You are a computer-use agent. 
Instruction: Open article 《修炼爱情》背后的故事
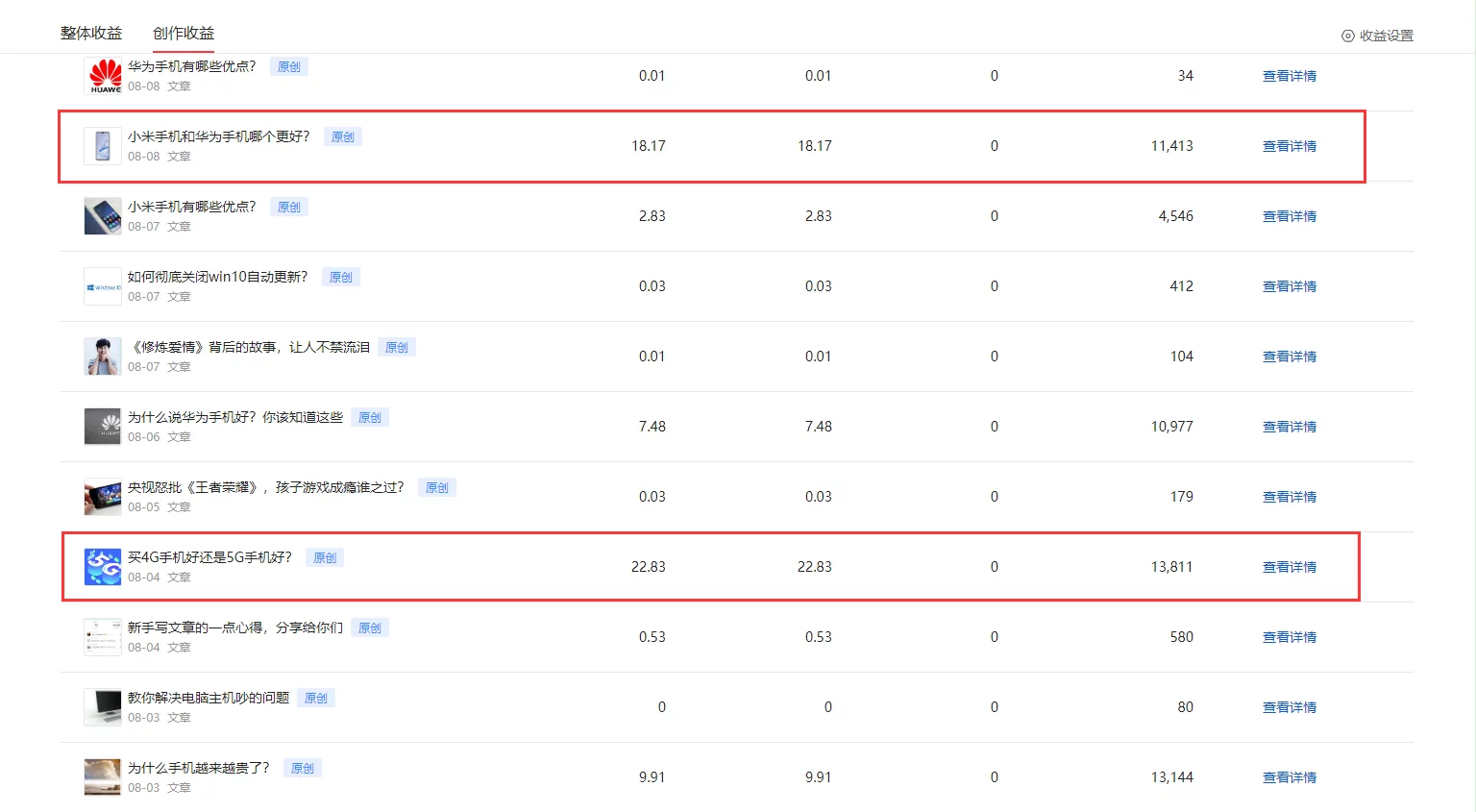pyautogui.click(x=249, y=347)
